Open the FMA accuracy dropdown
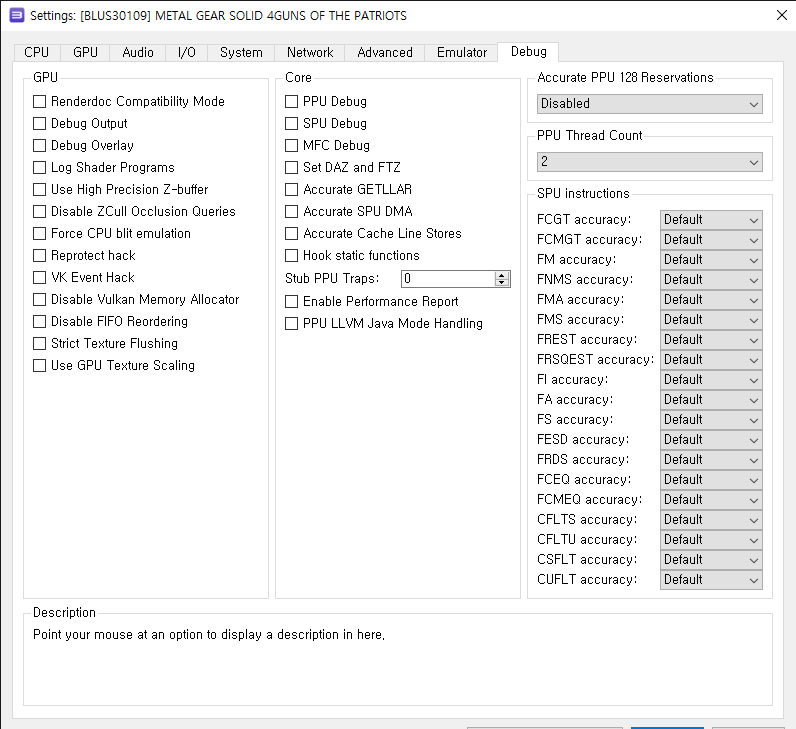This screenshot has width=796, height=729. (711, 300)
